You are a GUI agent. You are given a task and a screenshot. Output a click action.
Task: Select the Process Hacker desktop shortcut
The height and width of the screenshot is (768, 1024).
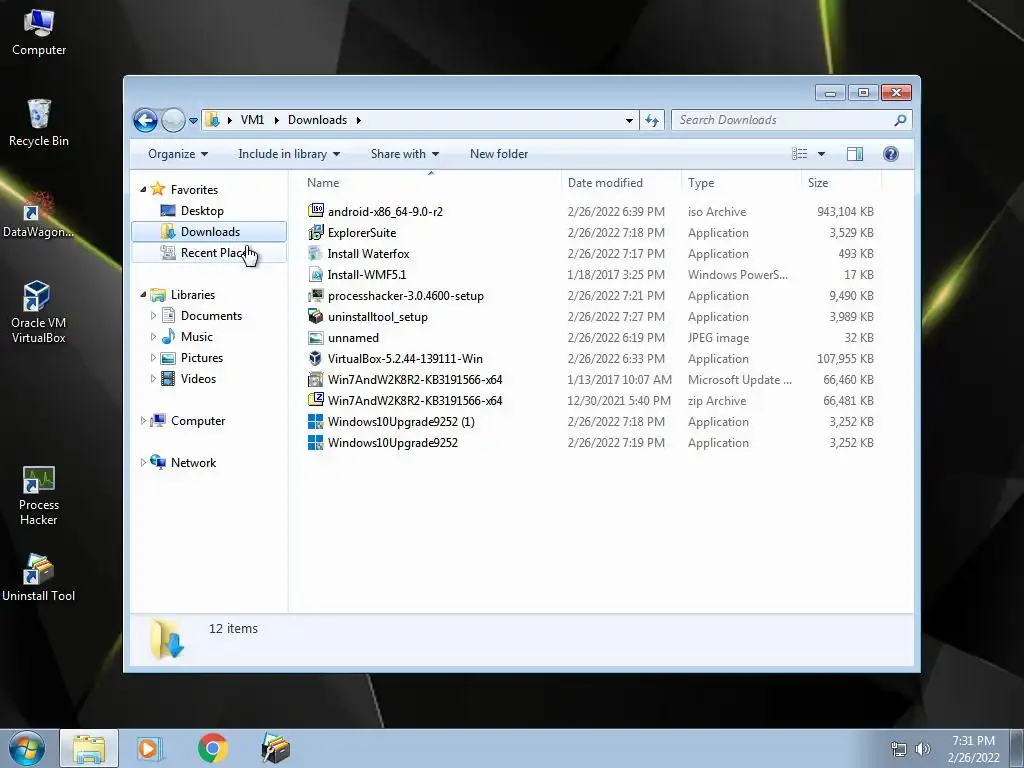tap(39, 496)
